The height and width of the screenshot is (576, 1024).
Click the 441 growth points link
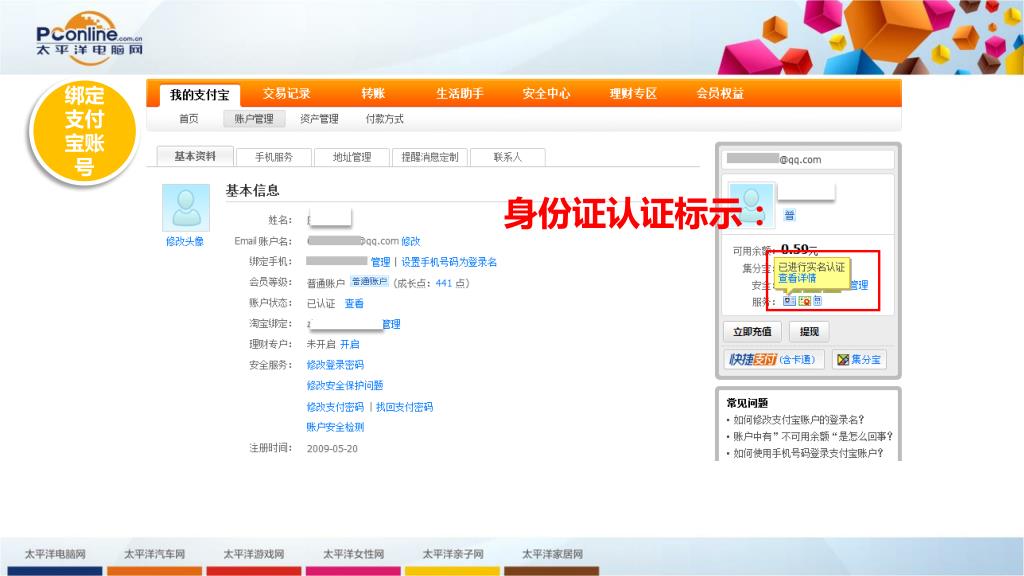click(443, 283)
